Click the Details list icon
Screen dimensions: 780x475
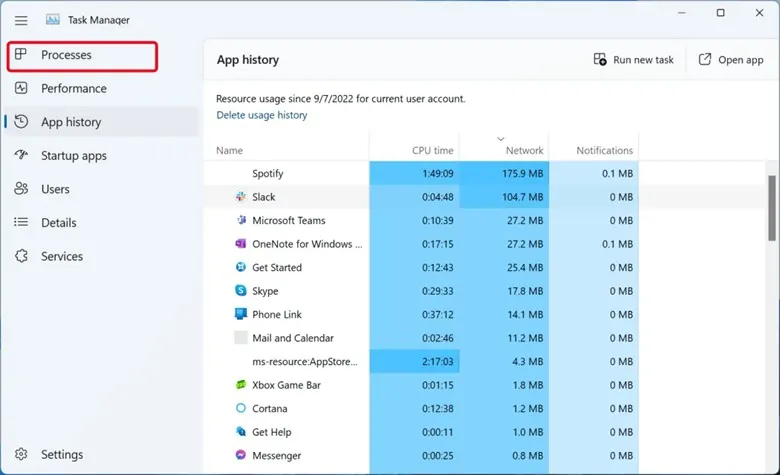coord(21,222)
